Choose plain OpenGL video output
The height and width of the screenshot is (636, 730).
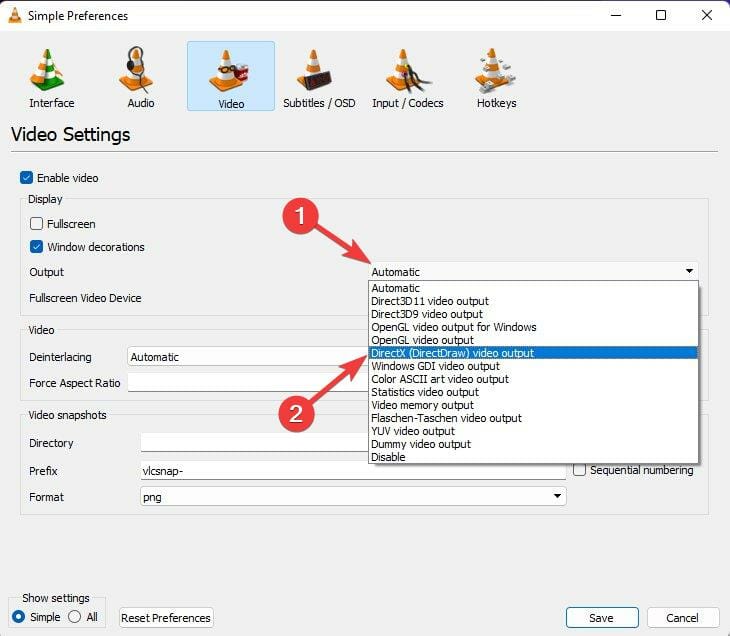[534, 340]
